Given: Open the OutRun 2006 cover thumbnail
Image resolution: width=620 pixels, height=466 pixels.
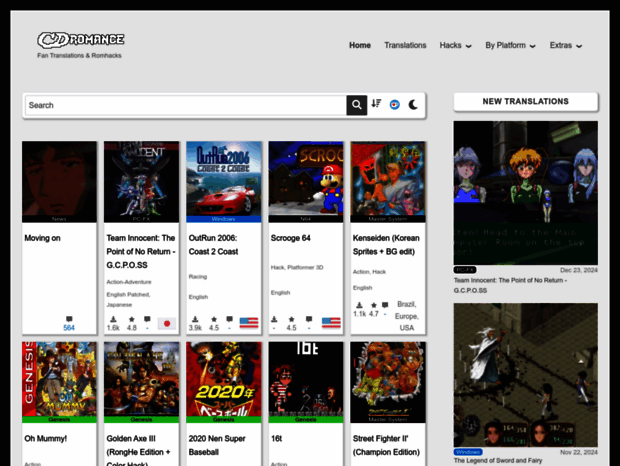Looking at the screenshot, I should pyautogui.click(x=224, y=181).
